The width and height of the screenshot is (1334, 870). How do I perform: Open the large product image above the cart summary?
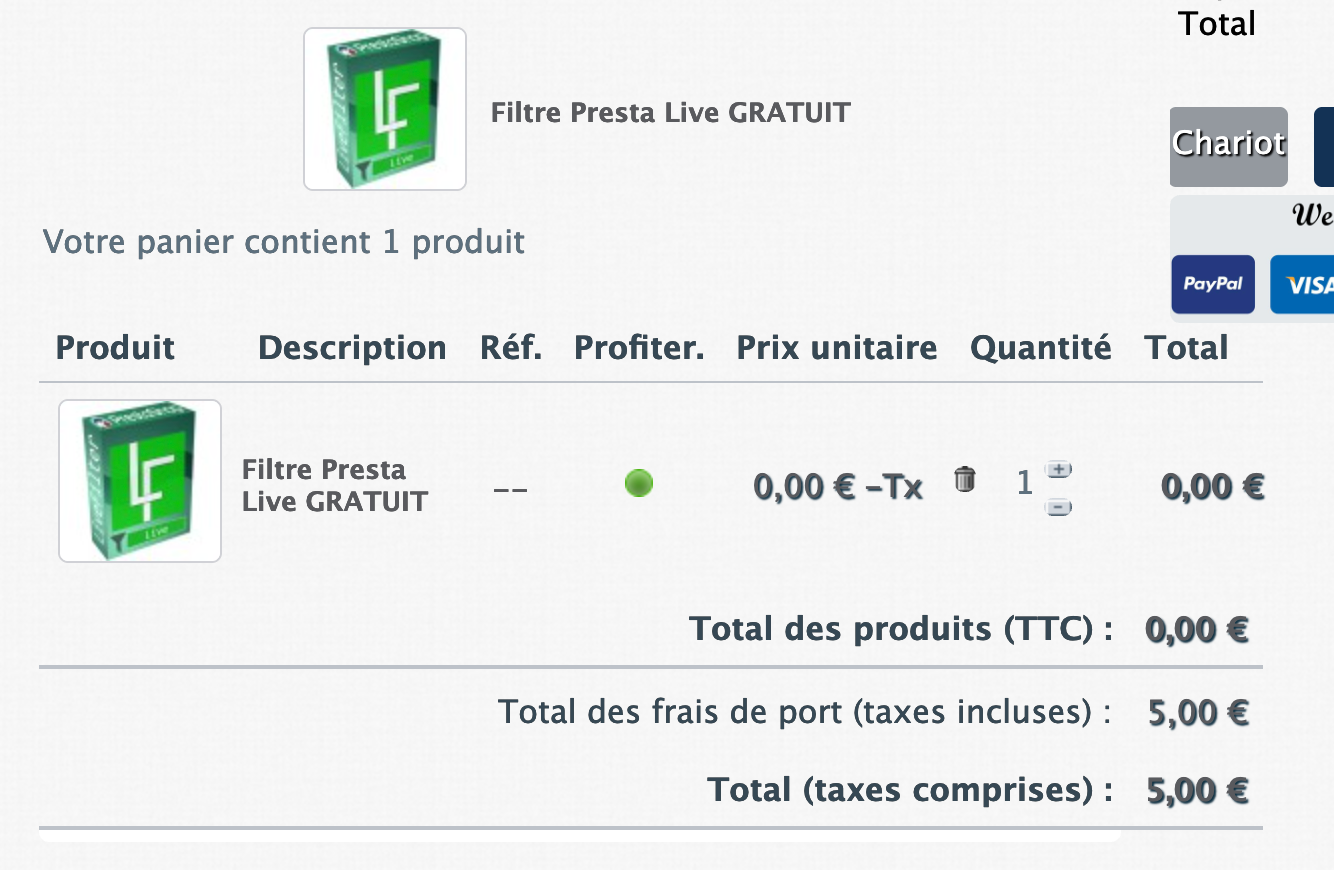click(x=385, y=109)
